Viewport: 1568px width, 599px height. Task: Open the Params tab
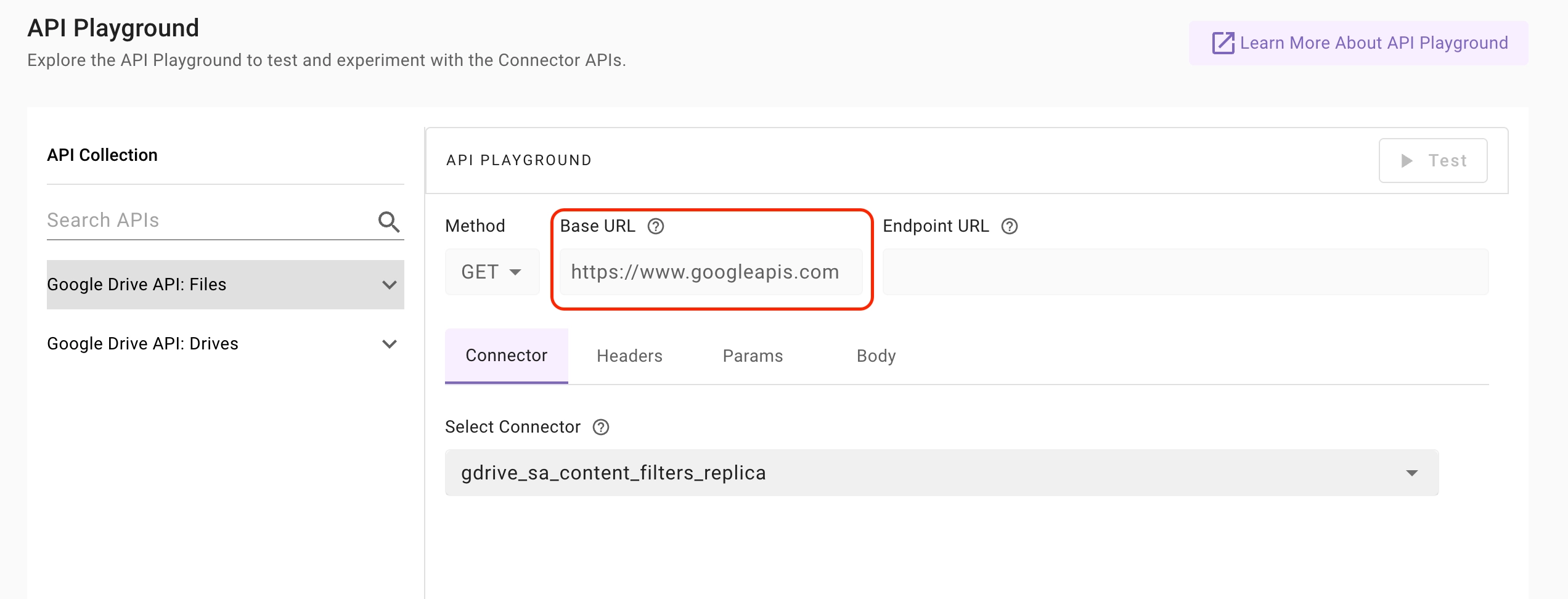[753, 356]
